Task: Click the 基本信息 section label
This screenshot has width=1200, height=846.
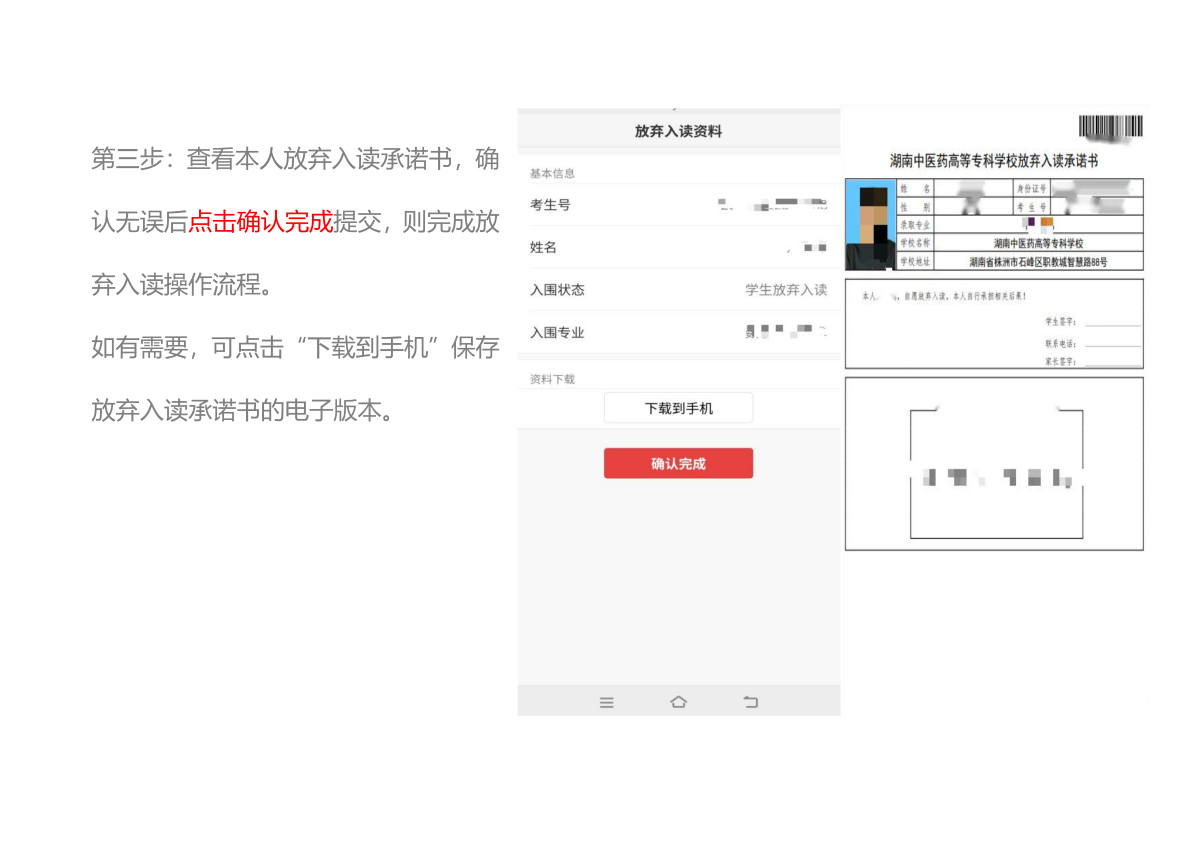Action: (552, 174)
